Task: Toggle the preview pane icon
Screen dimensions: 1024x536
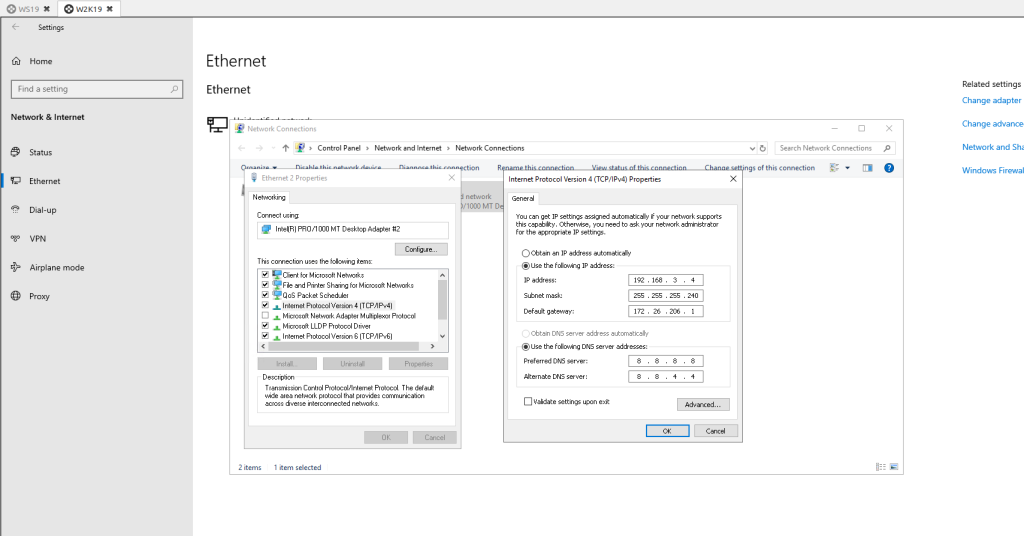Action: pyautogui.click(x=867, y=168)
